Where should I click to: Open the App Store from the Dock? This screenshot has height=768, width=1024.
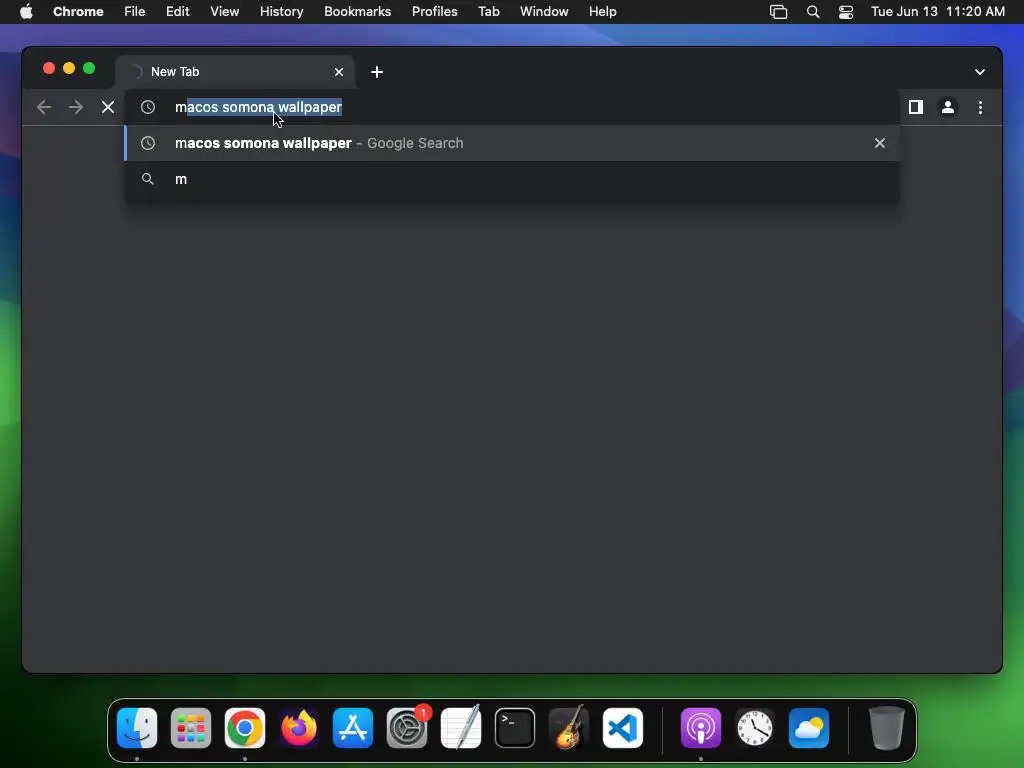tap(353, 728)
